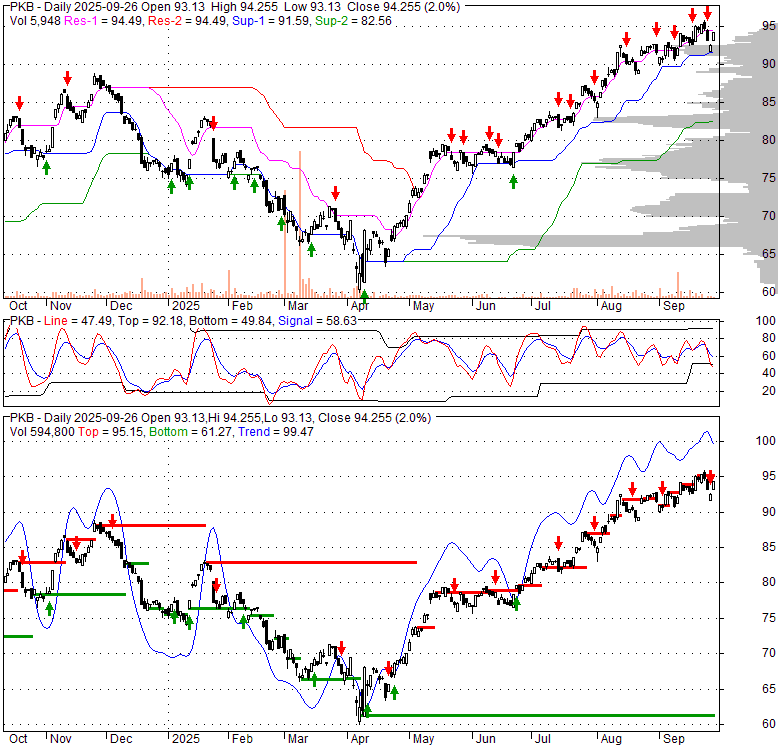Screen dimensions: 780x745
Task: Select the Mar label on the top chart axis
Action: coord(297,306)
